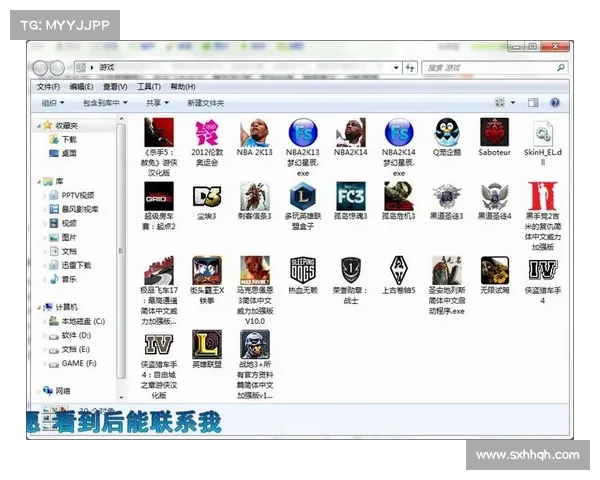
Task: Open the 文件(F) menu
Action: 48,87
